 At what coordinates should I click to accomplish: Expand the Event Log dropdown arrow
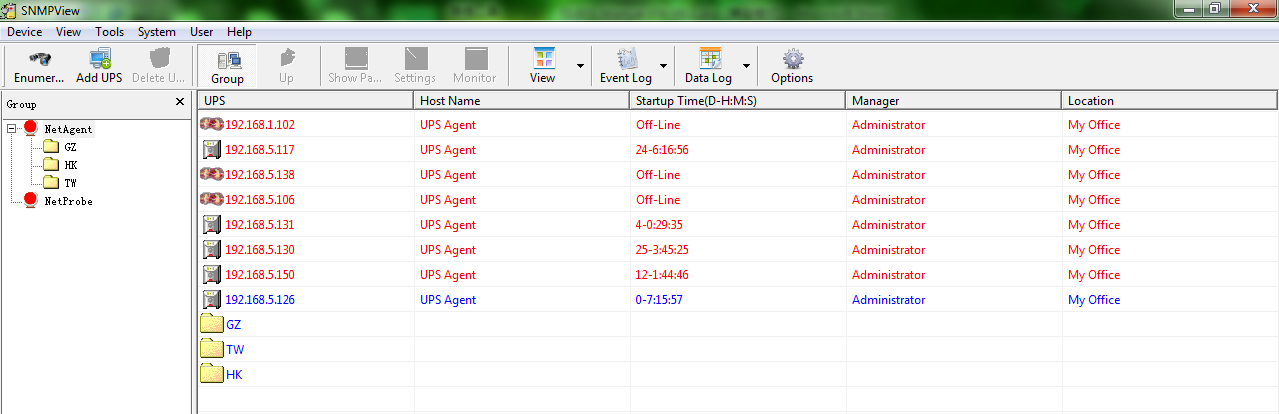point(664,66)
